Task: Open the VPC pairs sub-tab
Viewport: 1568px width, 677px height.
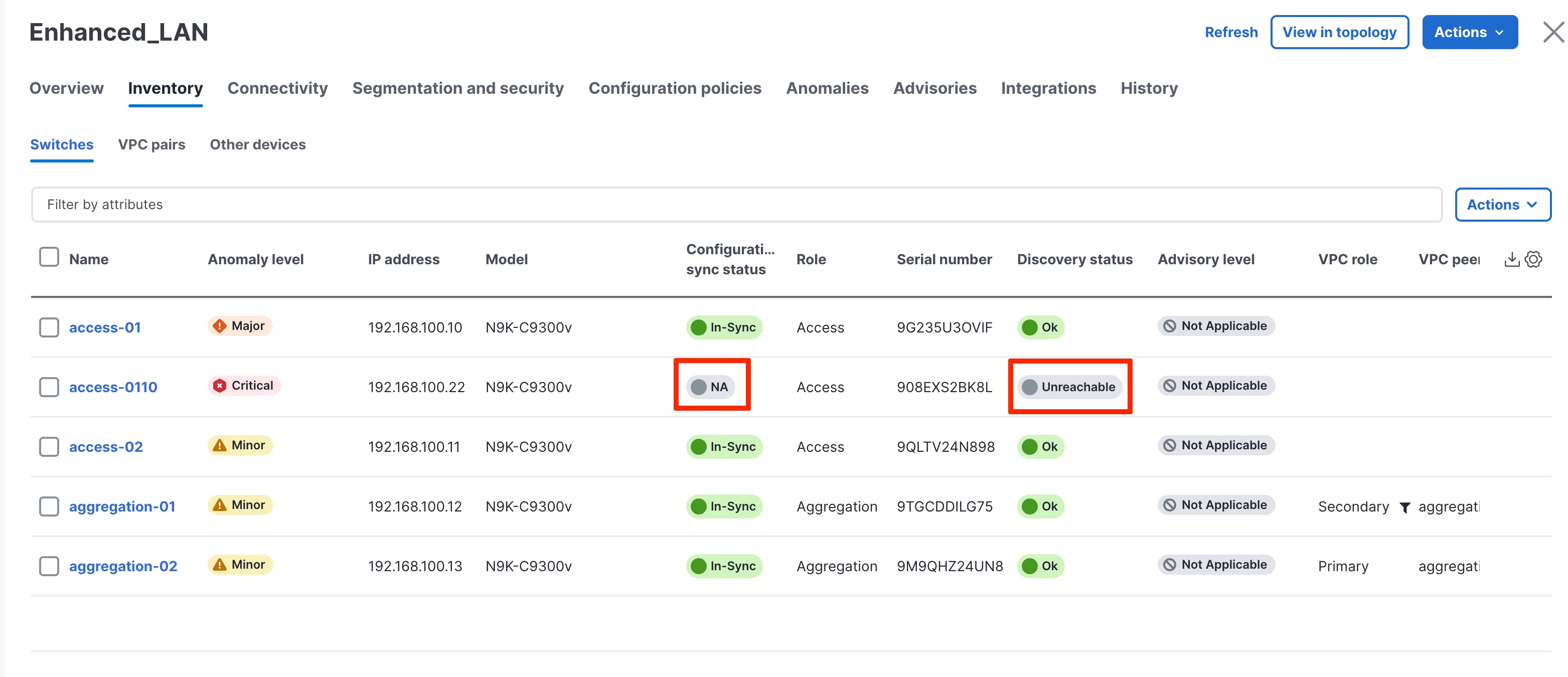Action: [x=151, y=145]
